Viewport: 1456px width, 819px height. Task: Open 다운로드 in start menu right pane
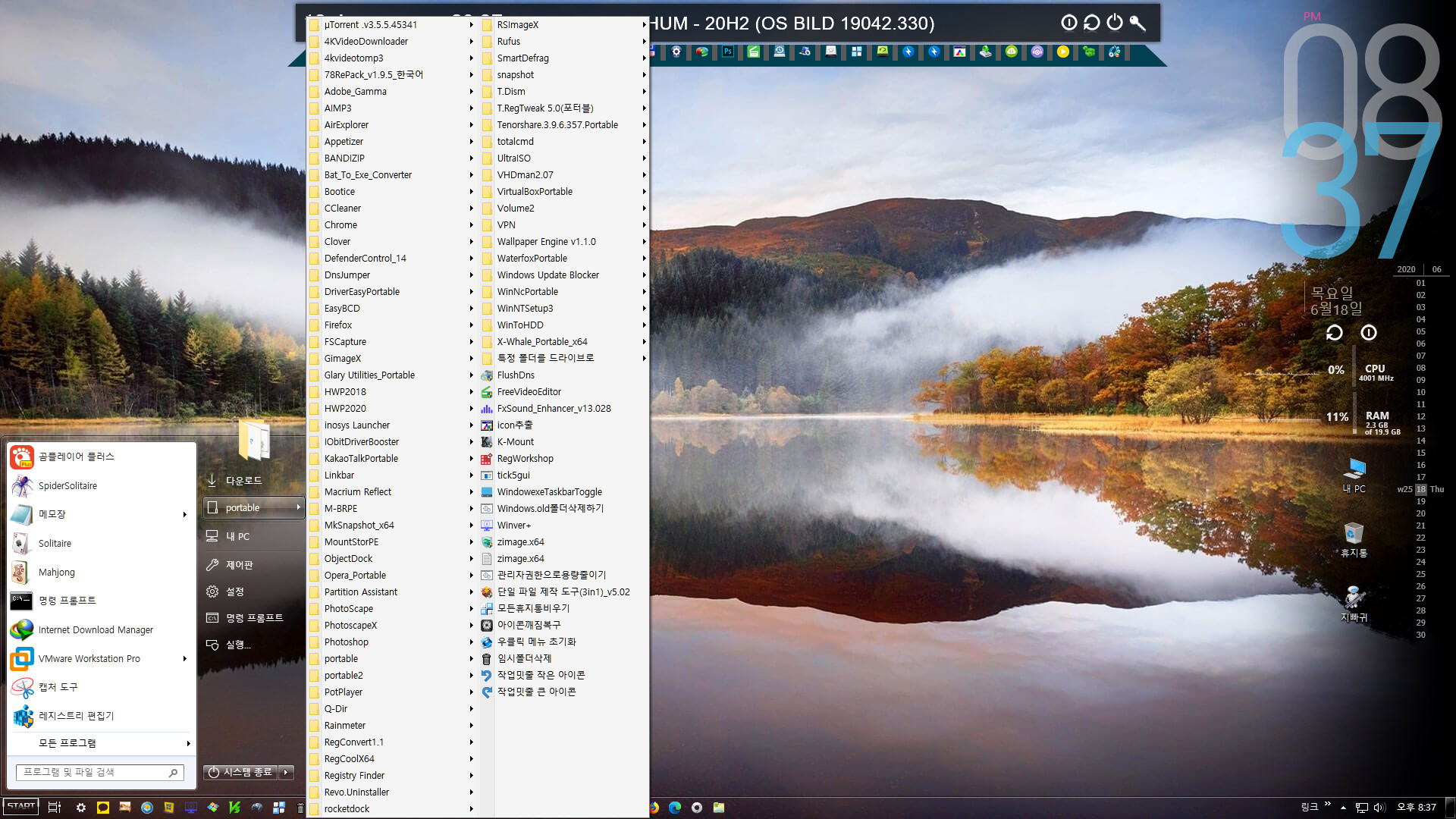pyautogui.click(x=254, y=481)
